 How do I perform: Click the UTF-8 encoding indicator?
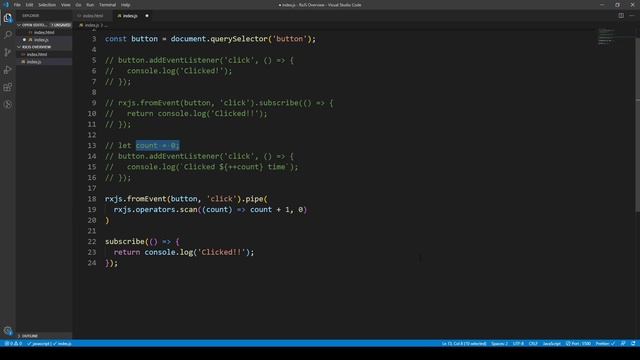[518, 344]
